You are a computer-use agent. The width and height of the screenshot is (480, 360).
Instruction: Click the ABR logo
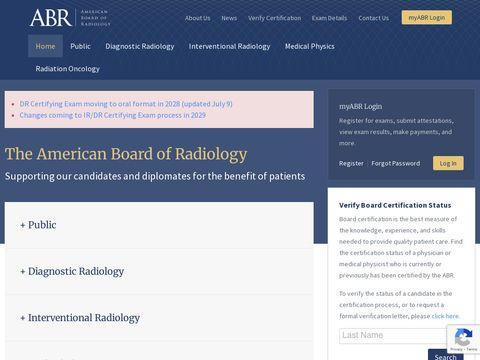[x=70, y=18]
